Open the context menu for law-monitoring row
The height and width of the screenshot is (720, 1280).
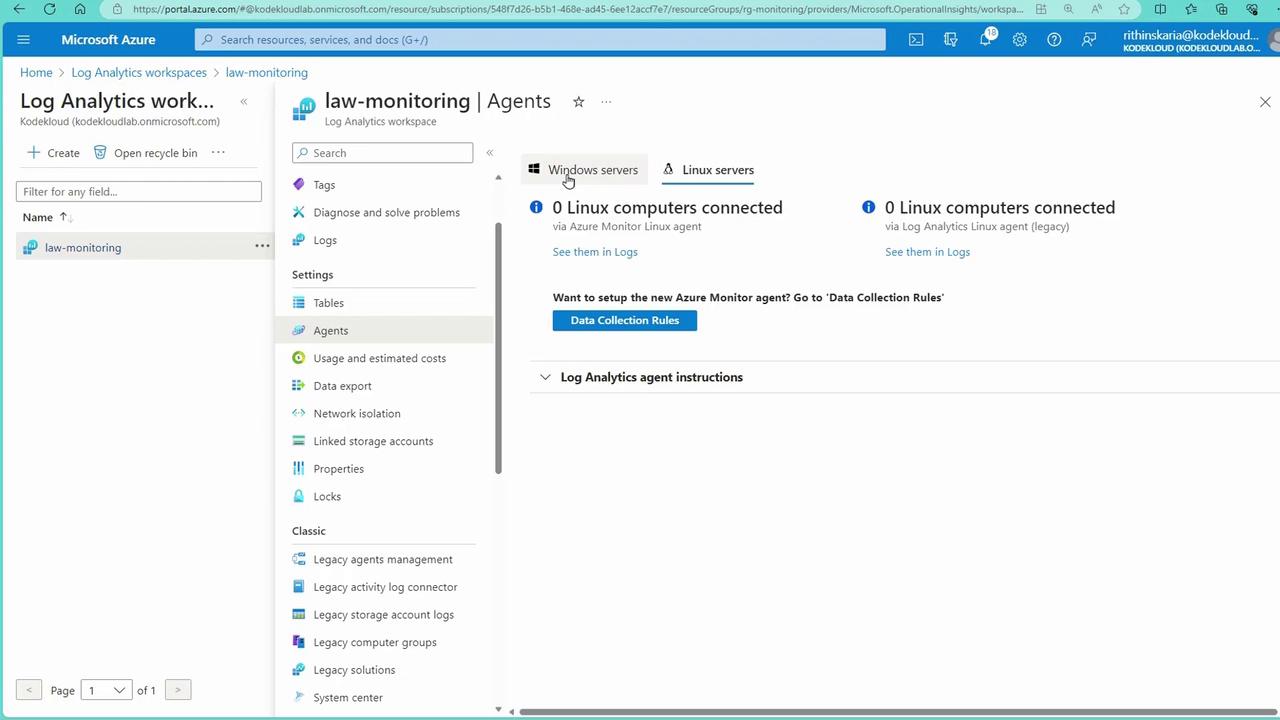pyautogui.click(x=262, y=247)
